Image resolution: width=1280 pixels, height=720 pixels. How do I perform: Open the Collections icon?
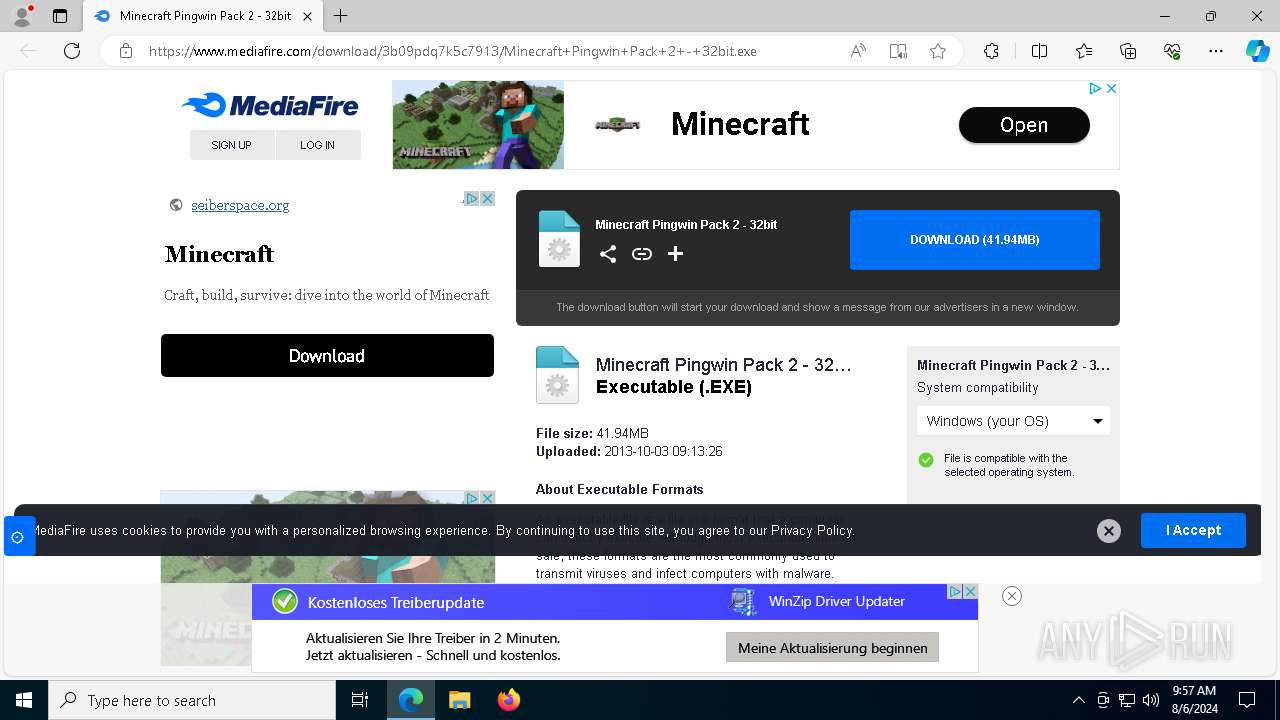click(1128, 51)
